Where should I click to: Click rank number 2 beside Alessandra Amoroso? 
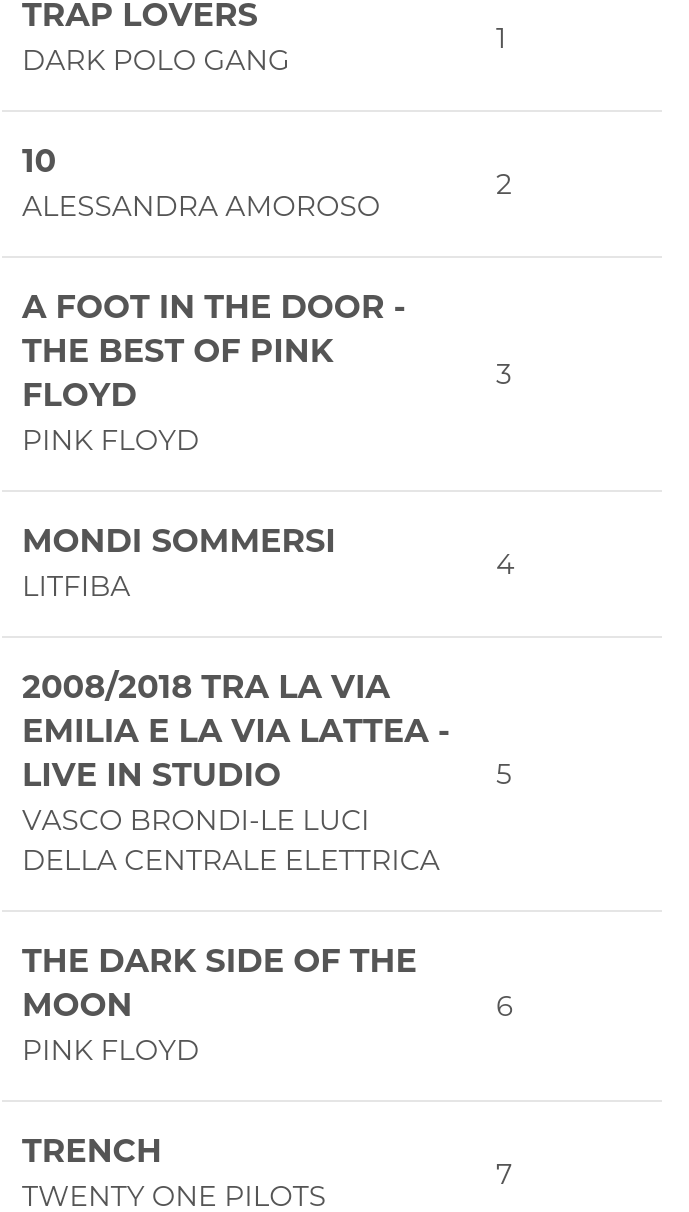click(x=504, y=184)
